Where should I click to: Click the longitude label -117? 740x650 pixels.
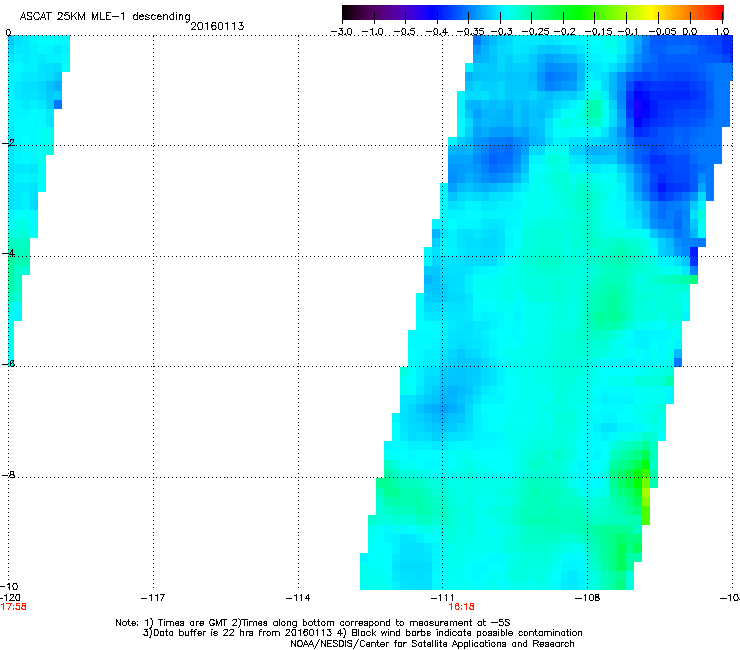click(x=153, y=598)
